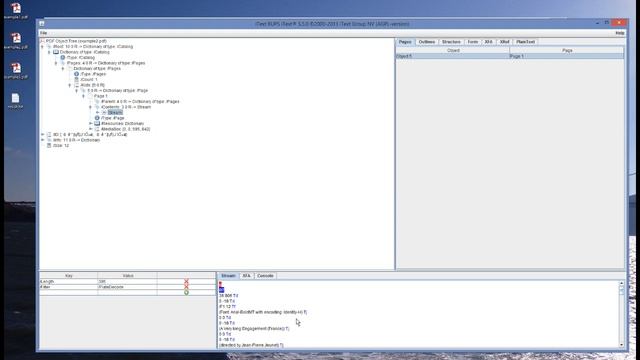Screen dimensions: 640x360
Task: Click the /FlateDecode value cell
Action: tap(127, 287)
